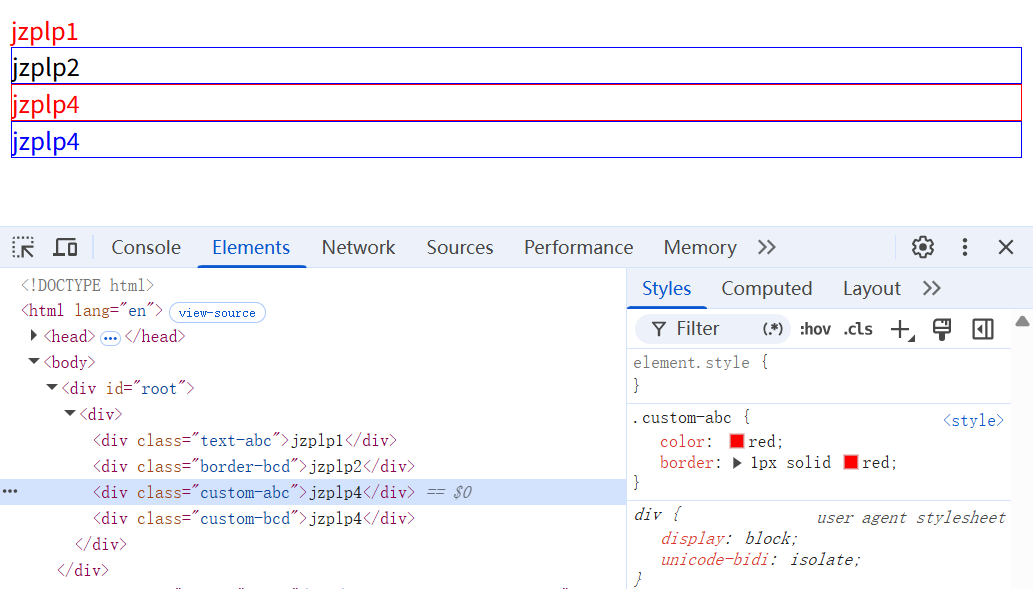Select the Styles sub-tab
This screenshot has height=589, width=1033.
[666, 289]
